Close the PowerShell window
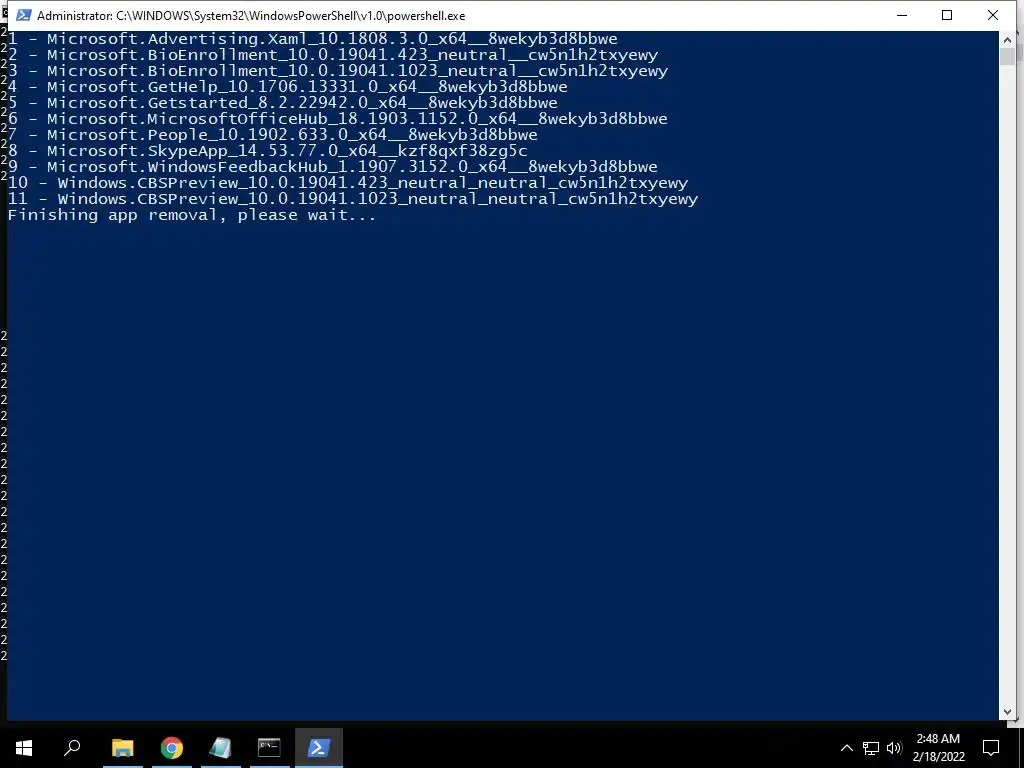 993,15
